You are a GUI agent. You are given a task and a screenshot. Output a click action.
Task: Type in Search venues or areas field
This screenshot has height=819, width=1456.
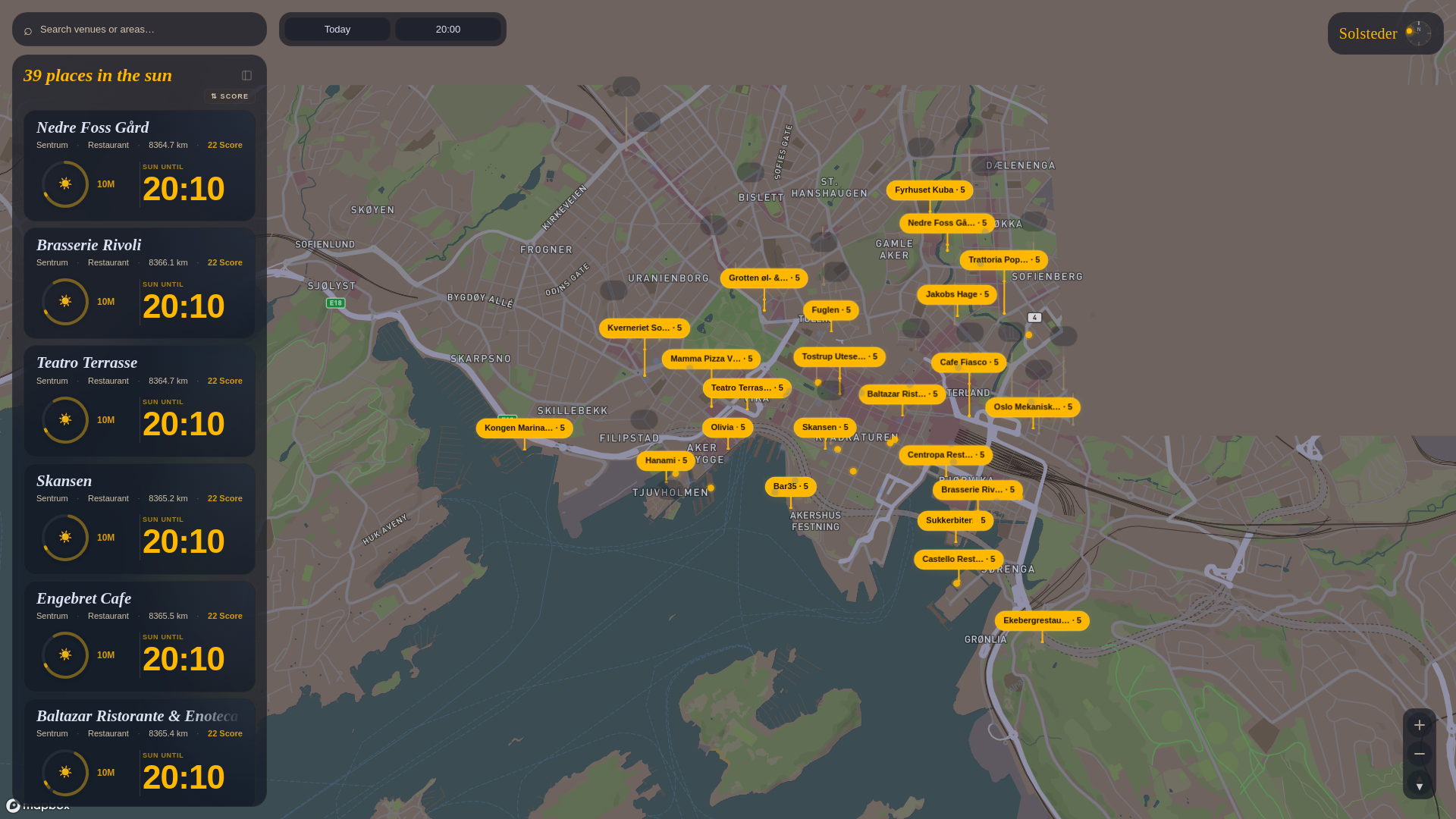[x=144, y=30]
